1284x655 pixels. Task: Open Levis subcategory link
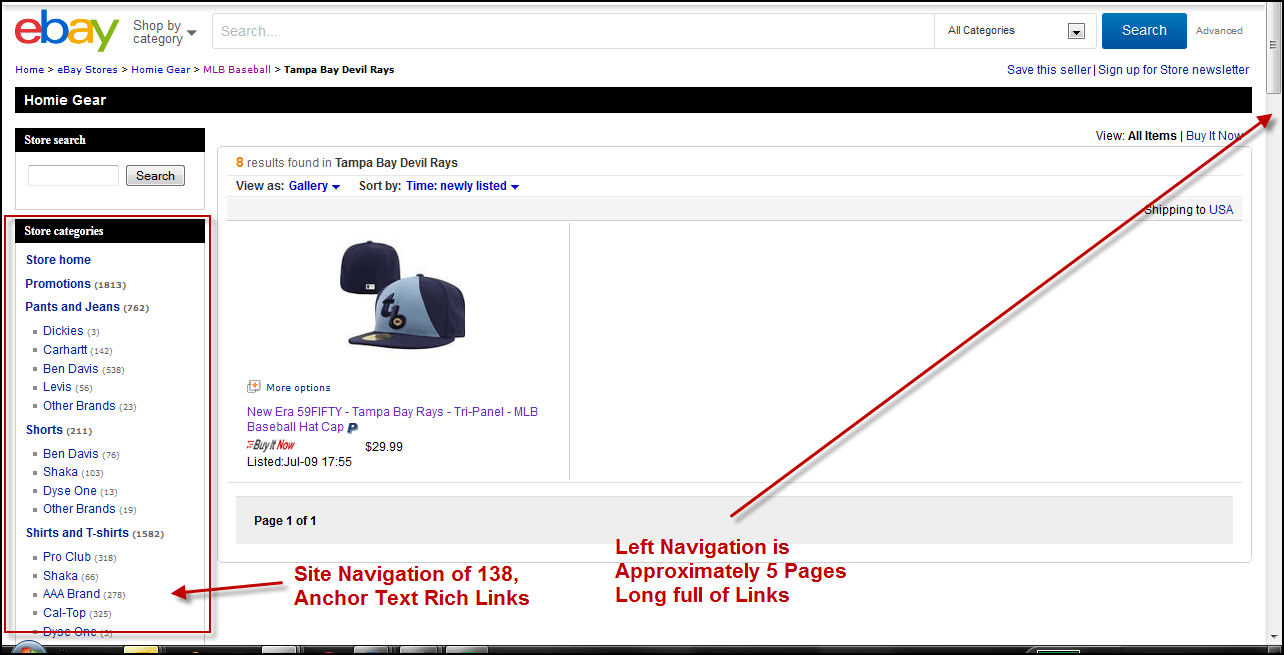pyautogui.click(x=57, y=387)
